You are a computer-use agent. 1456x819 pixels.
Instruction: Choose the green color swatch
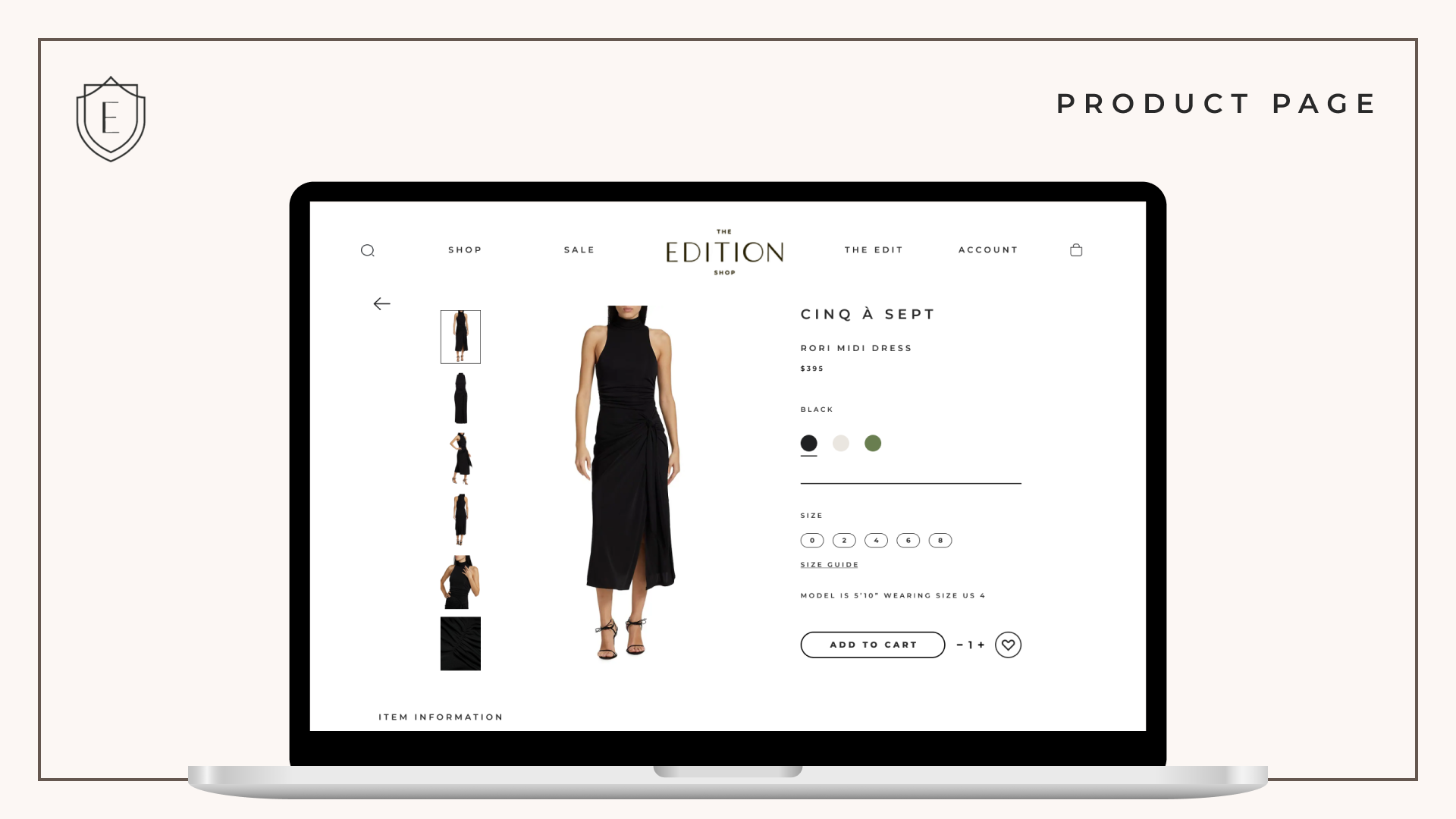coord(873,443)
